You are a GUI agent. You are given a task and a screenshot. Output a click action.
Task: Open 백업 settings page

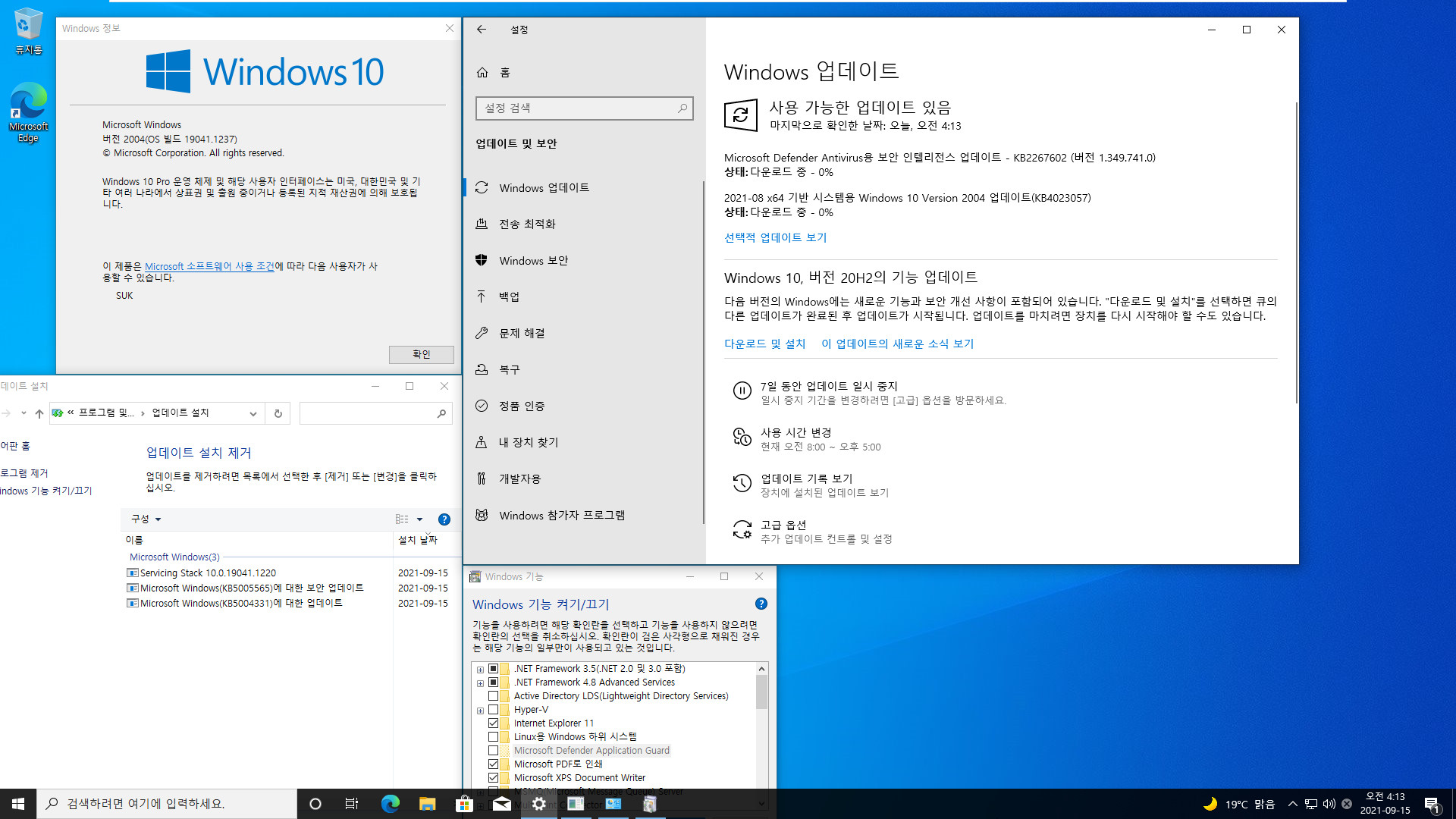584,297
